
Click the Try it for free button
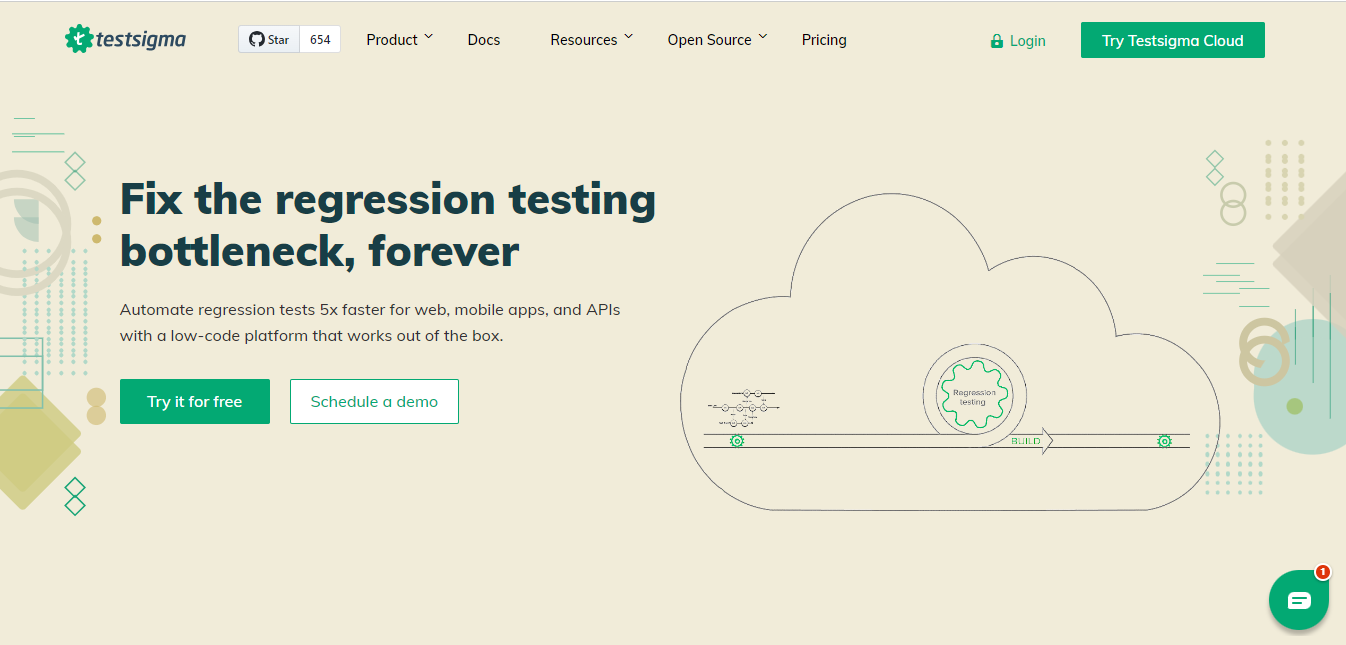point(194,401)
